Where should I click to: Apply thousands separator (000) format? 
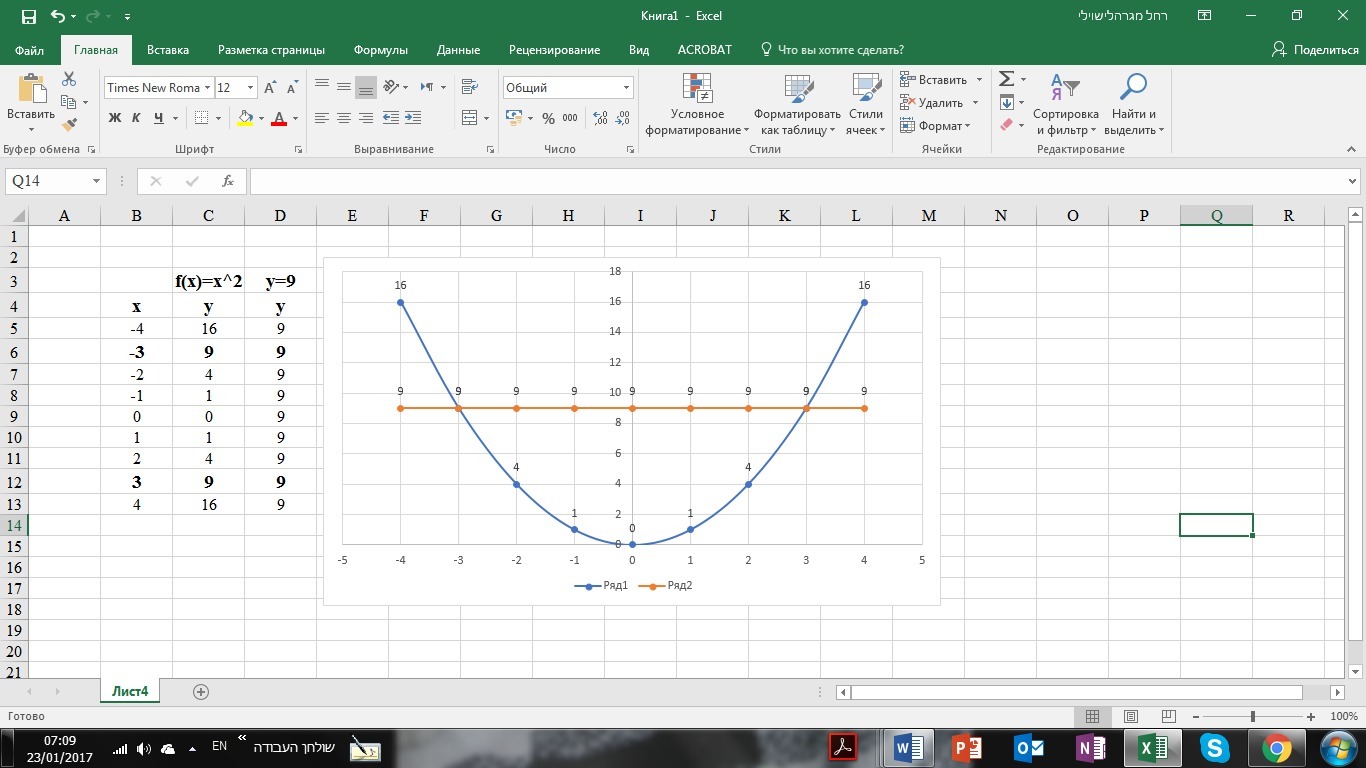pos(570,118)
